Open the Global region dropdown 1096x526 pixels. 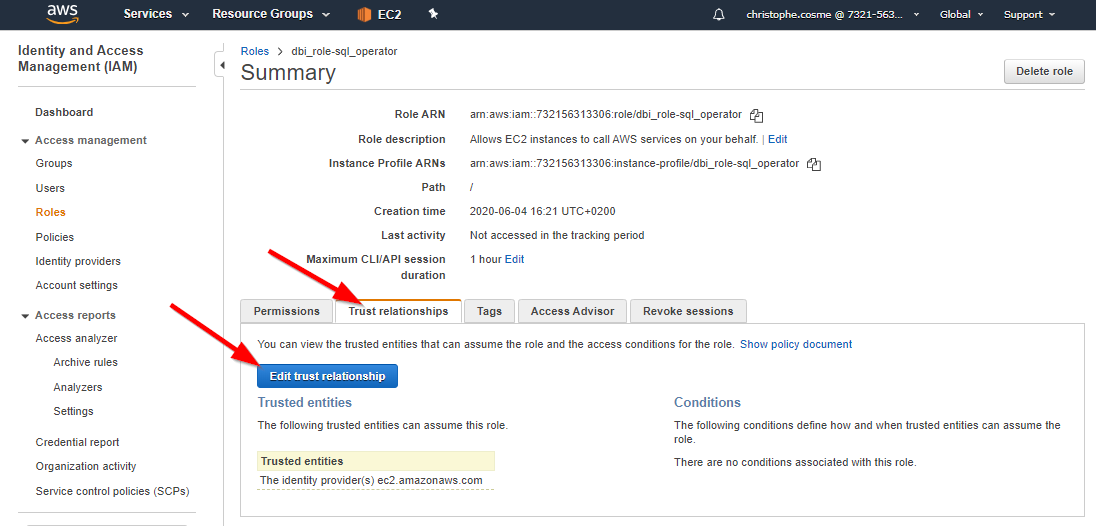coord(961,15)
